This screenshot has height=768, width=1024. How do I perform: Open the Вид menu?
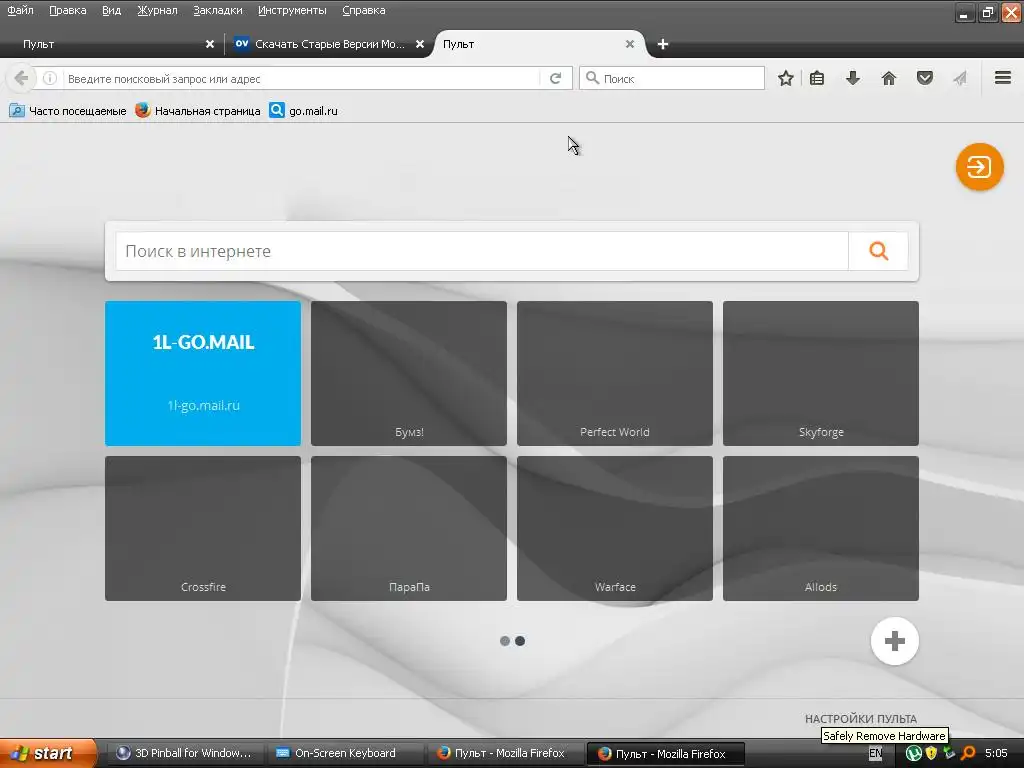(x=111, y=10)
